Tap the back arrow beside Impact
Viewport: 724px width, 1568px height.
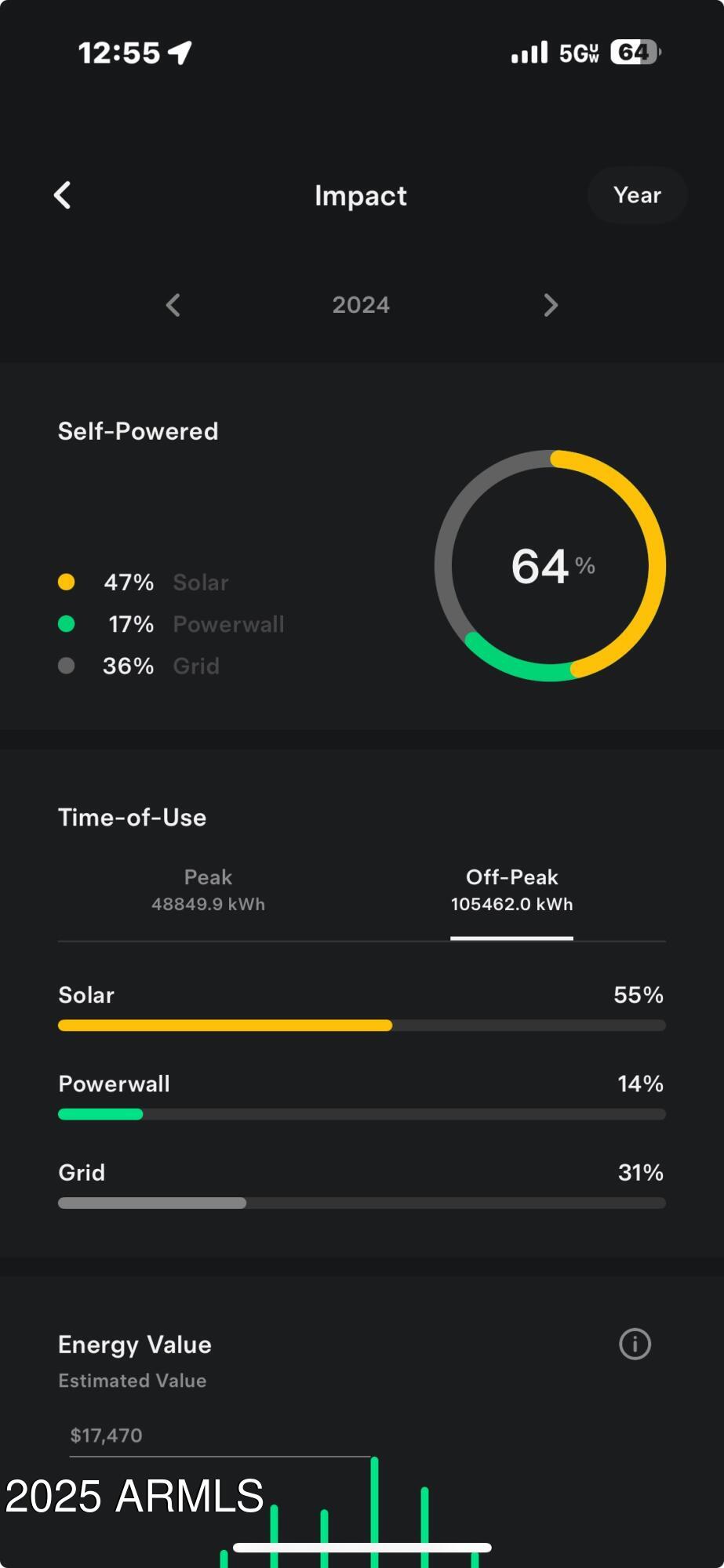pos(63,195)
